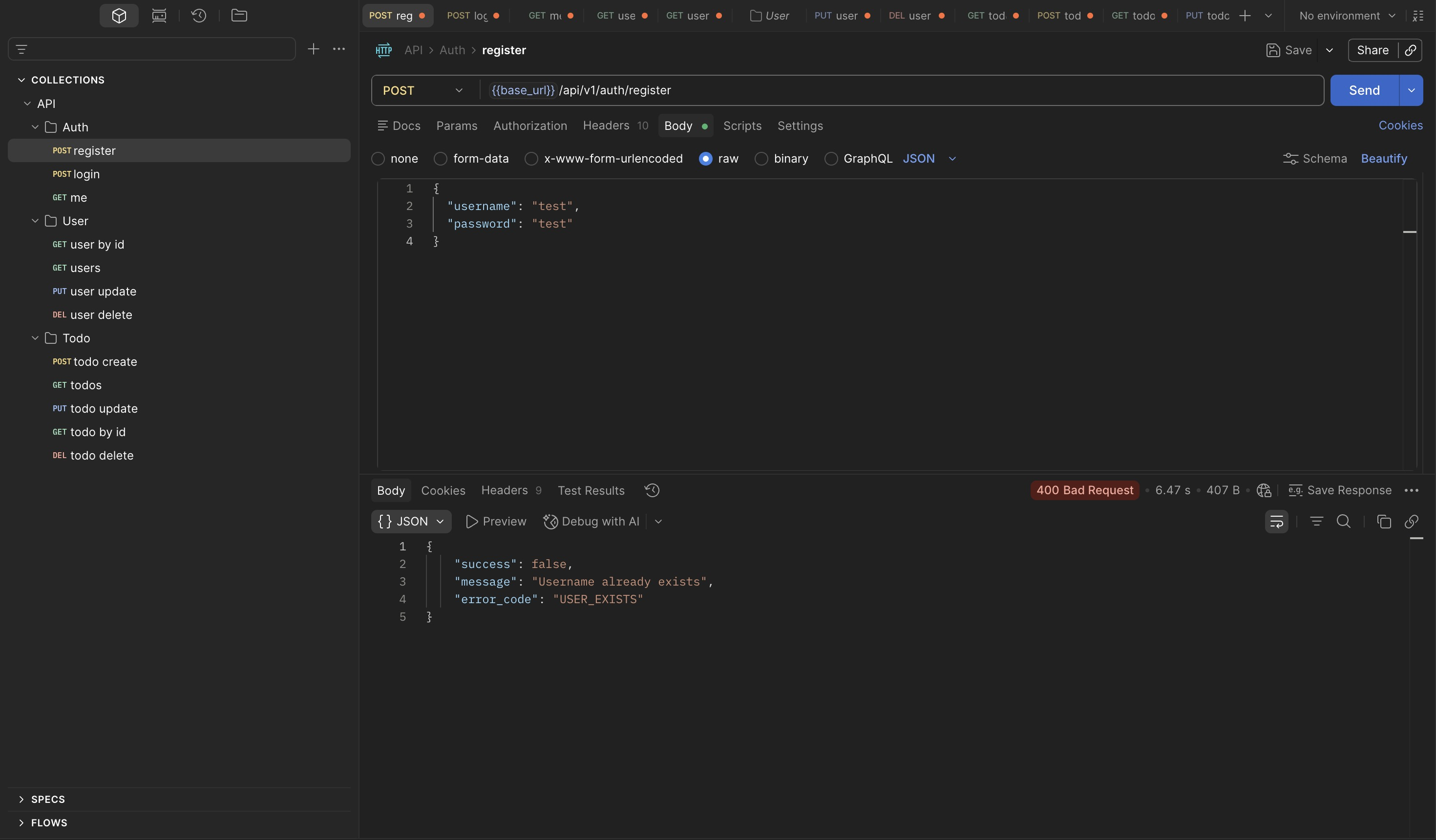Open the todo create request

click(105, 361)
